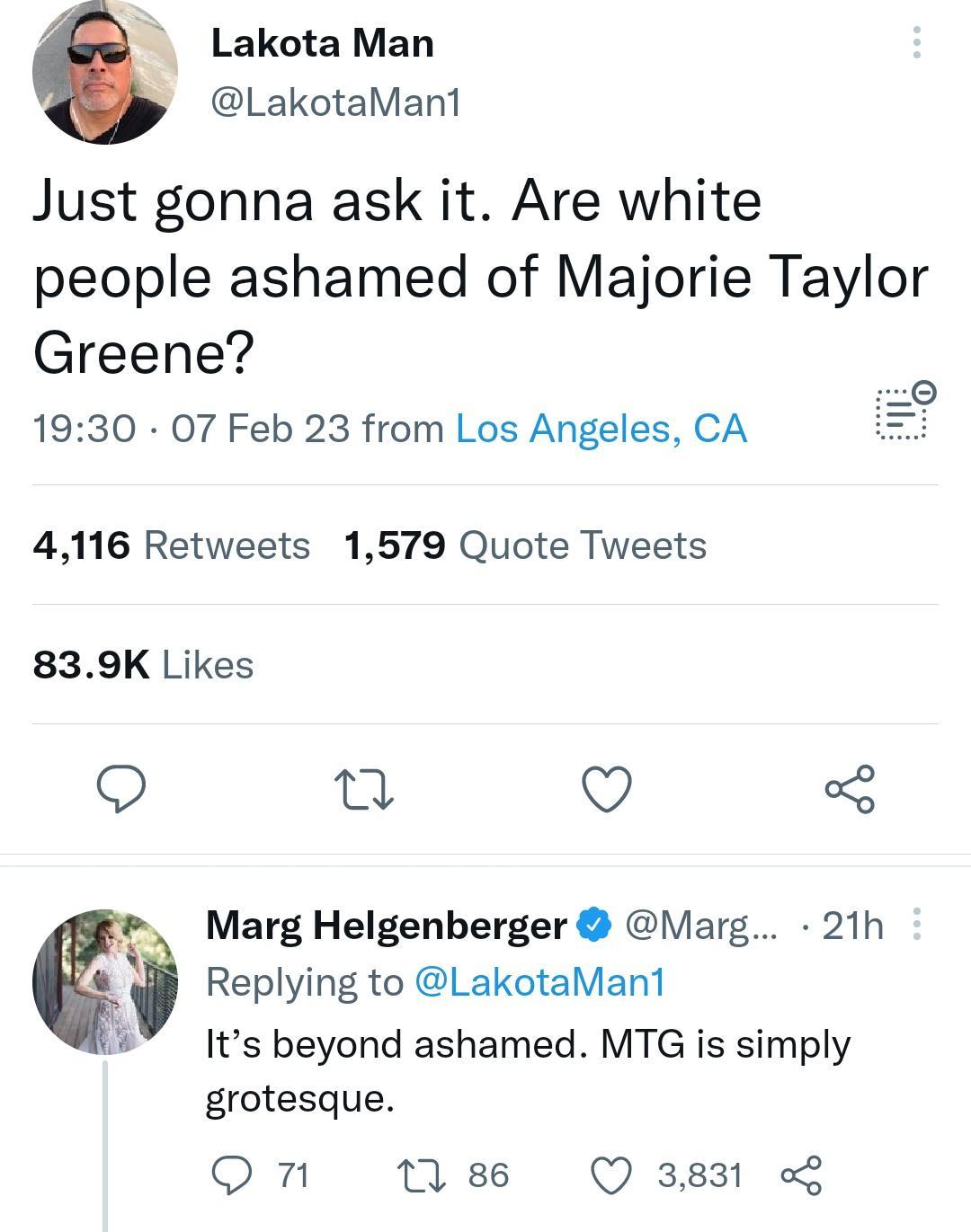The width and height of the screenshot is (971, 1232).
Task: Open the three-dot menu on Lakota Man's tweet
Action: click(916, 43)
